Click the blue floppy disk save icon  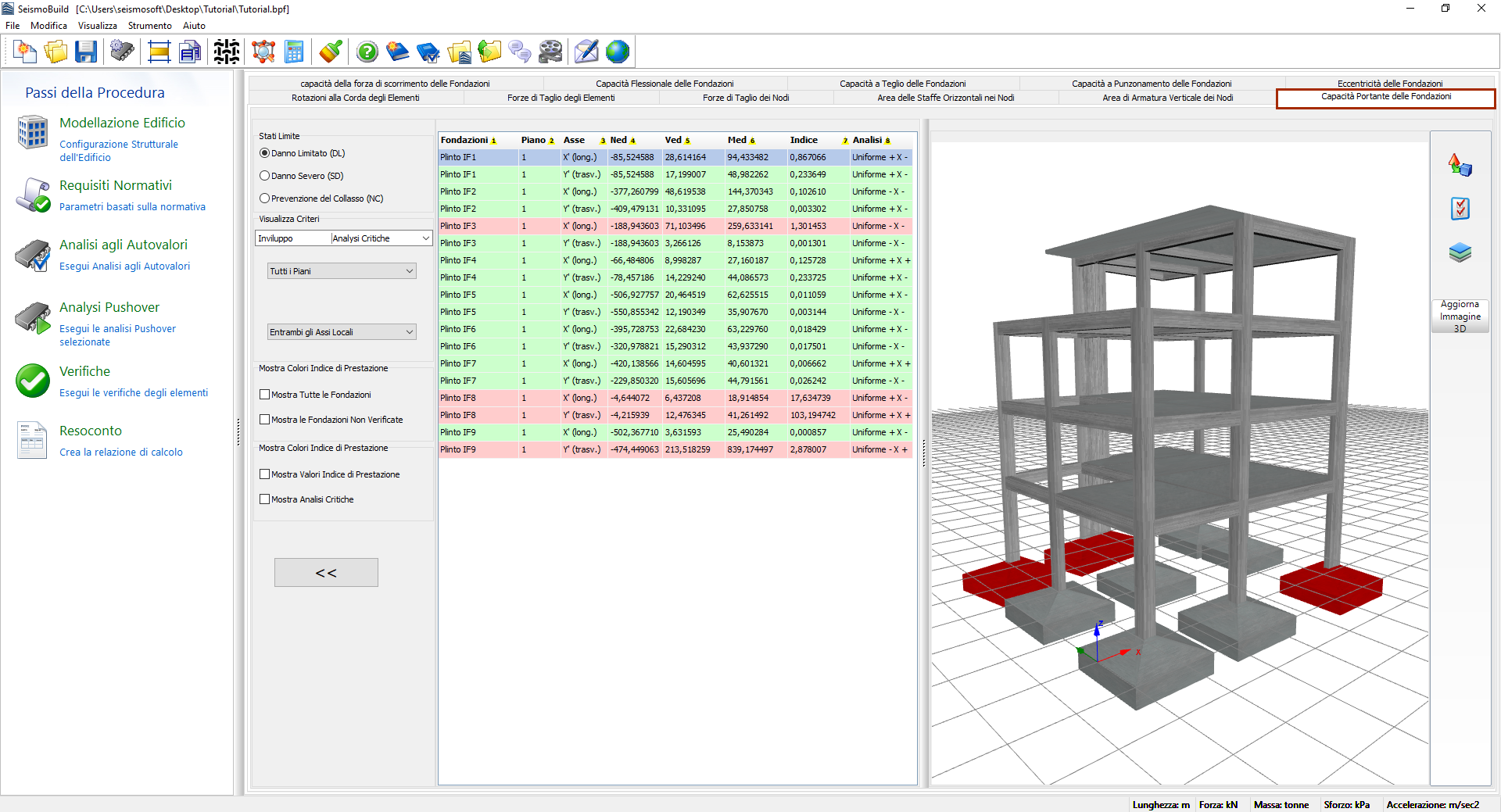(x=86, y=52)
